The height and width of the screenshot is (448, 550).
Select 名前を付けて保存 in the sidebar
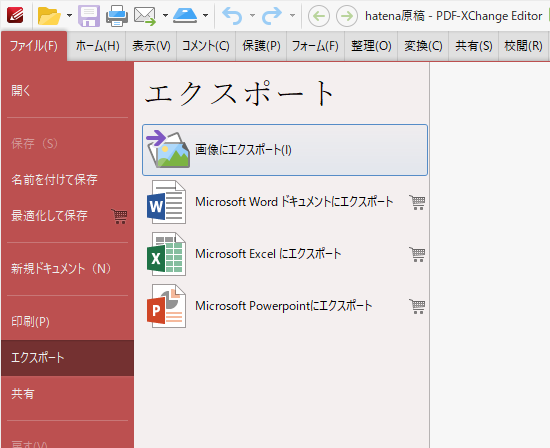(x=67, y=180)
